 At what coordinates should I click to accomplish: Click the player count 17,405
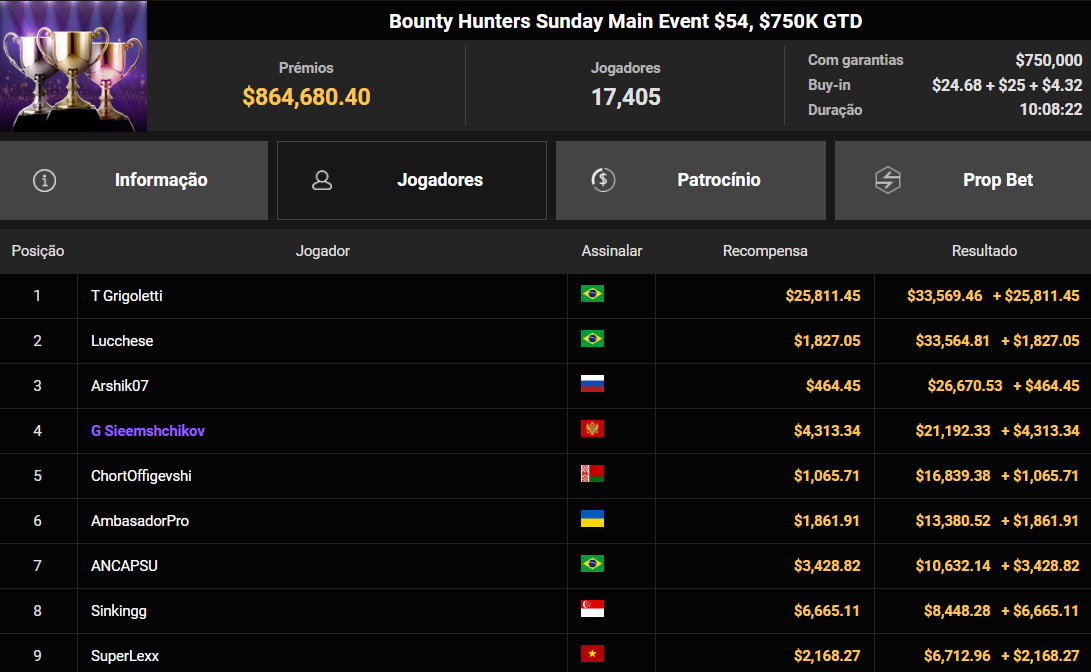(x=626, y=97)
